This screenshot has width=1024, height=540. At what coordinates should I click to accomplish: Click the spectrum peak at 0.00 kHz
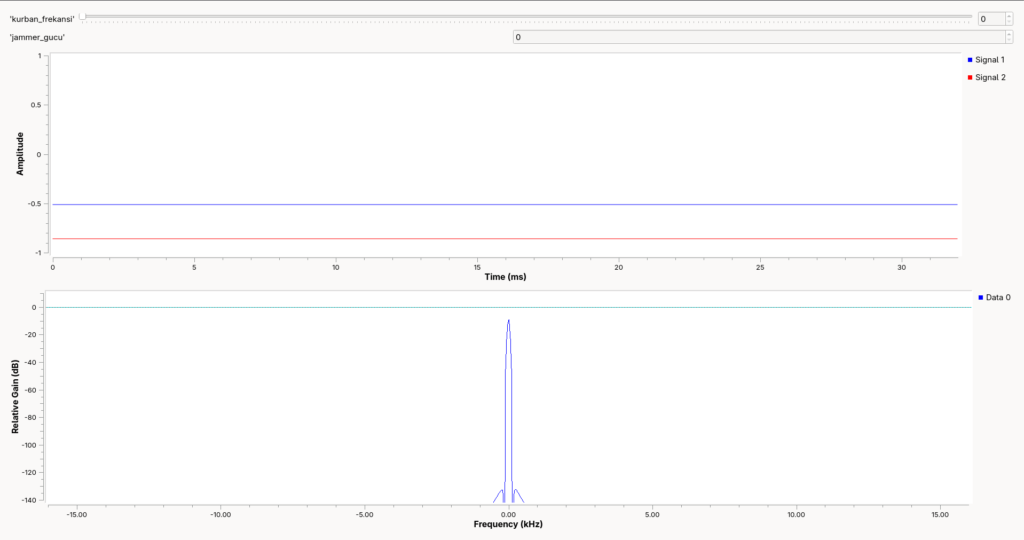pyautogui.click(x=508, y=321)
